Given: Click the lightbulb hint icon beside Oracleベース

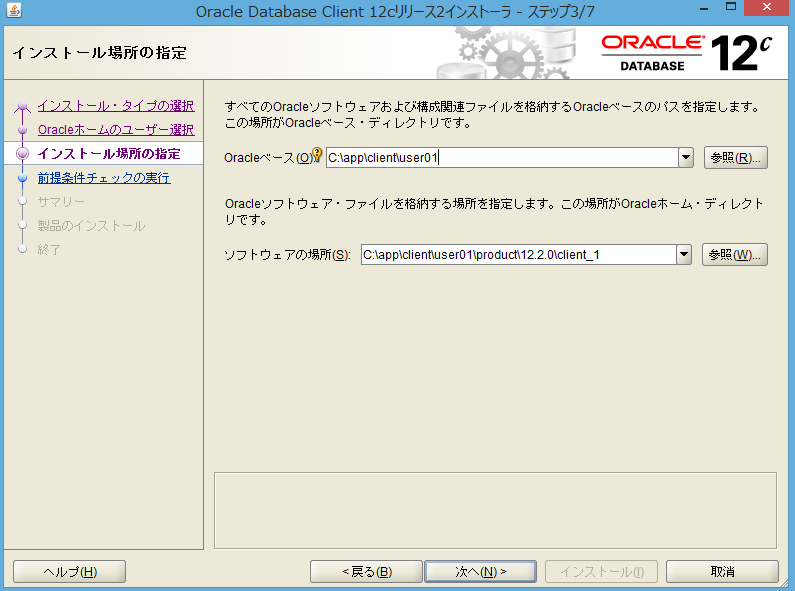Looking at the screenshot, I should pyautogui.click(x=317, y=154).
